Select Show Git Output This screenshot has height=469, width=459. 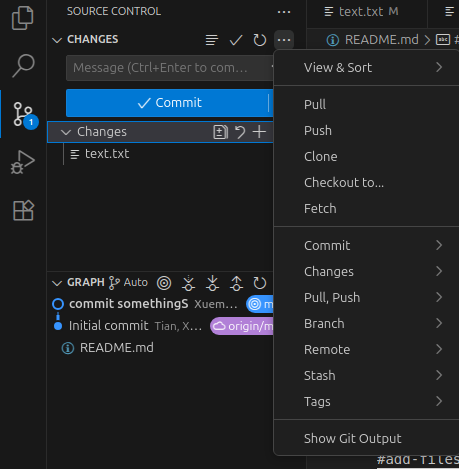pyautogui.click(x=366, y=439)
